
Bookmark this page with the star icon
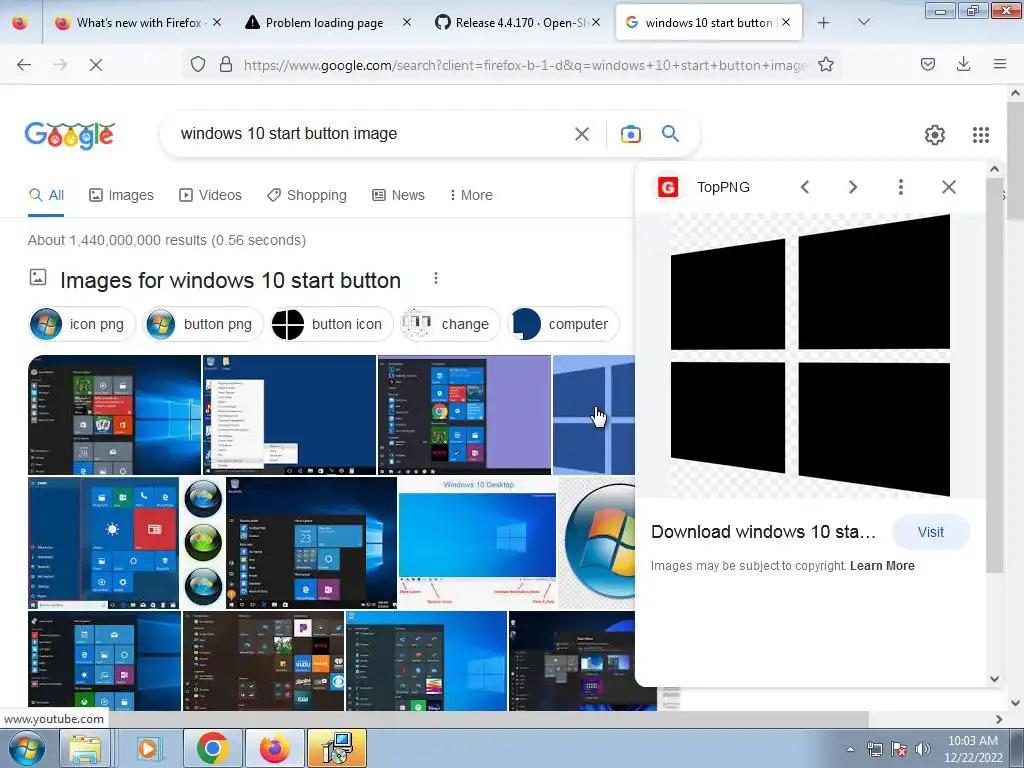(x=825, y=65)
